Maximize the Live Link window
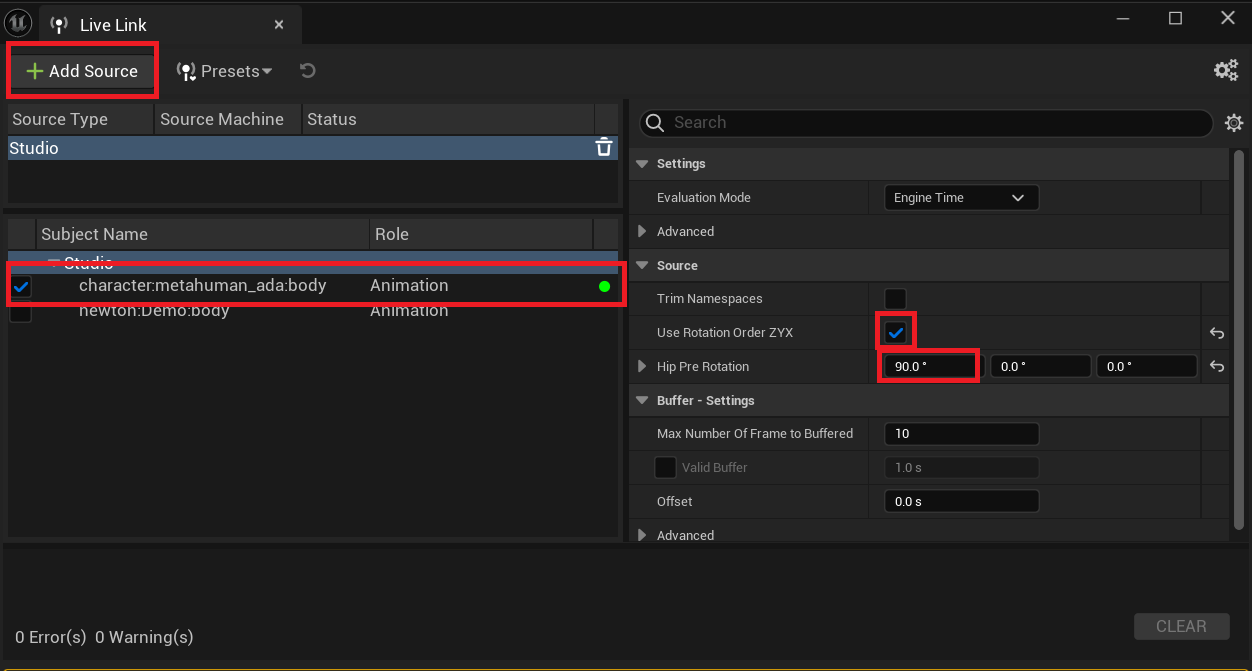Image resolution: width=1252 pixels, height=671 pixels. click(1176, 18)
